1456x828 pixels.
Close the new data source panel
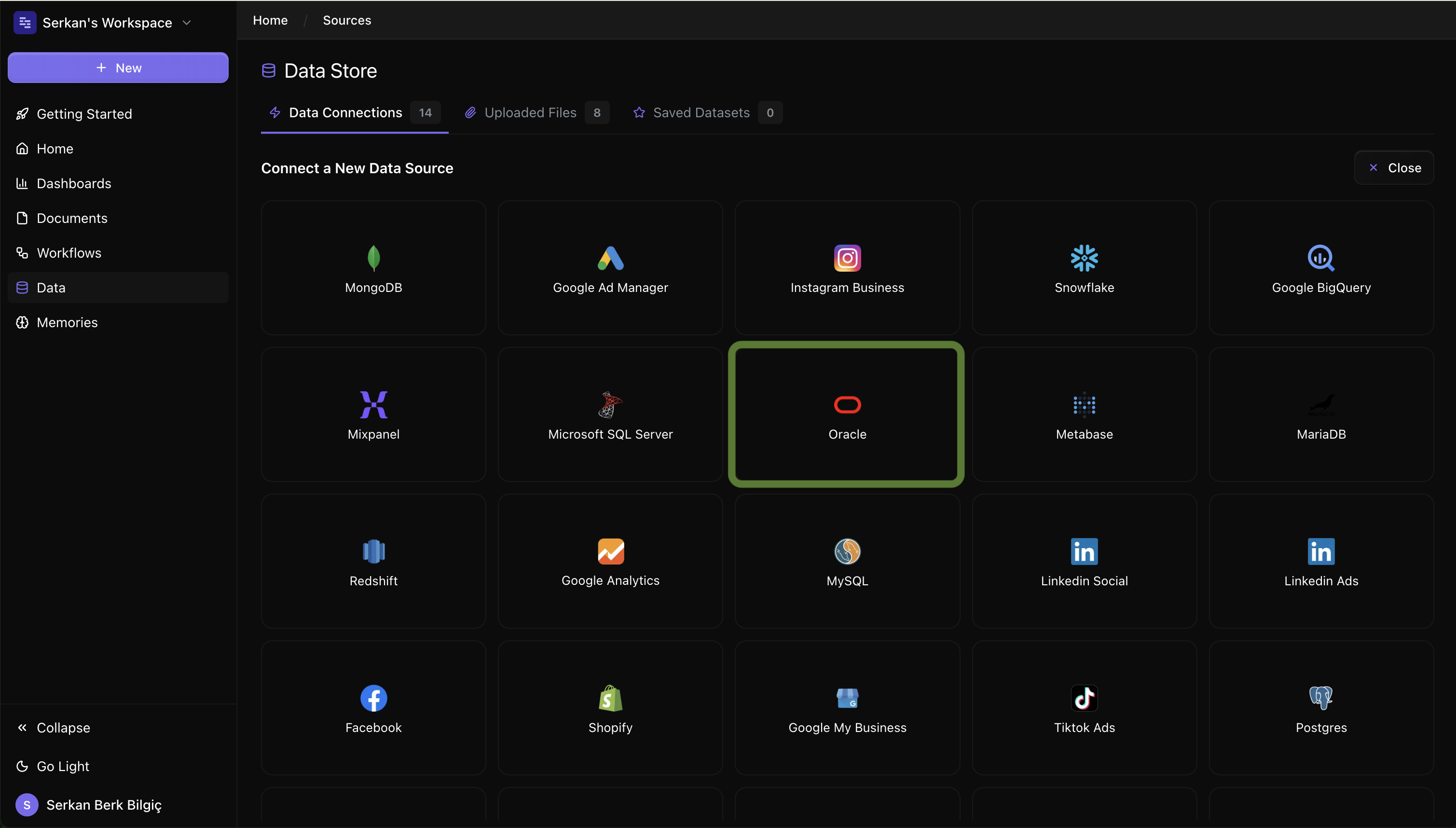1393,168
